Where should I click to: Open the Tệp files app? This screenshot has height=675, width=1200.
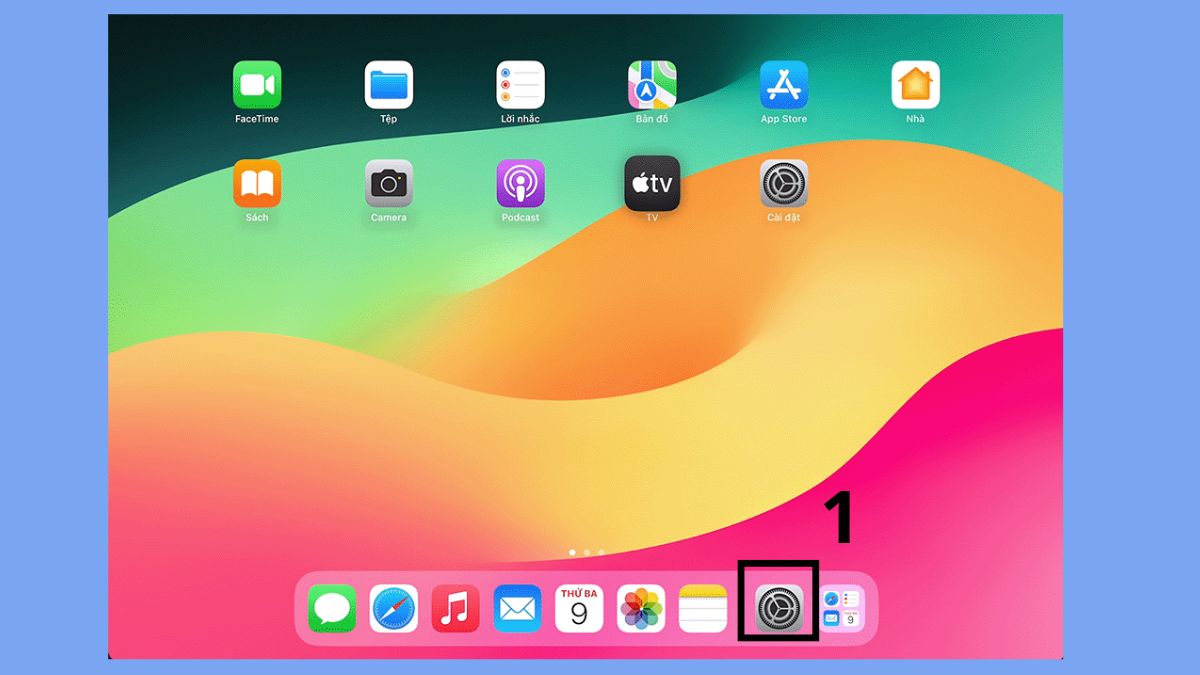(x=389, y=85)
